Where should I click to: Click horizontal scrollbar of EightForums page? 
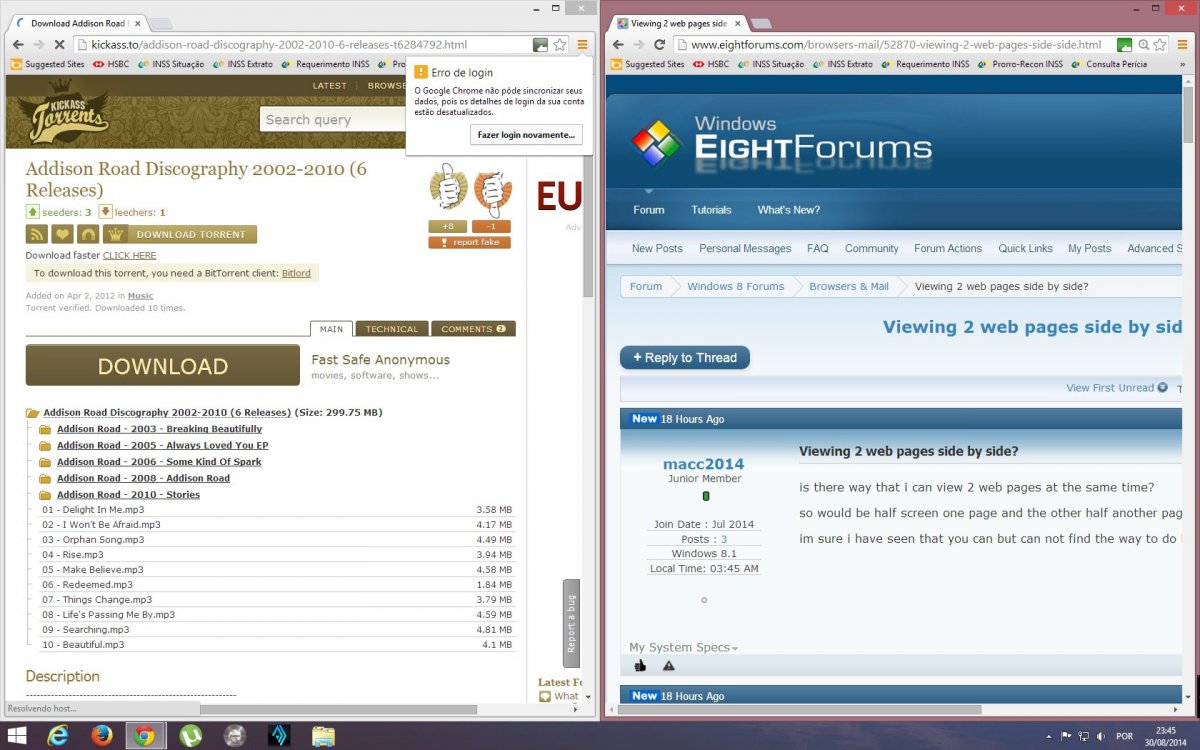coord(800,709)
